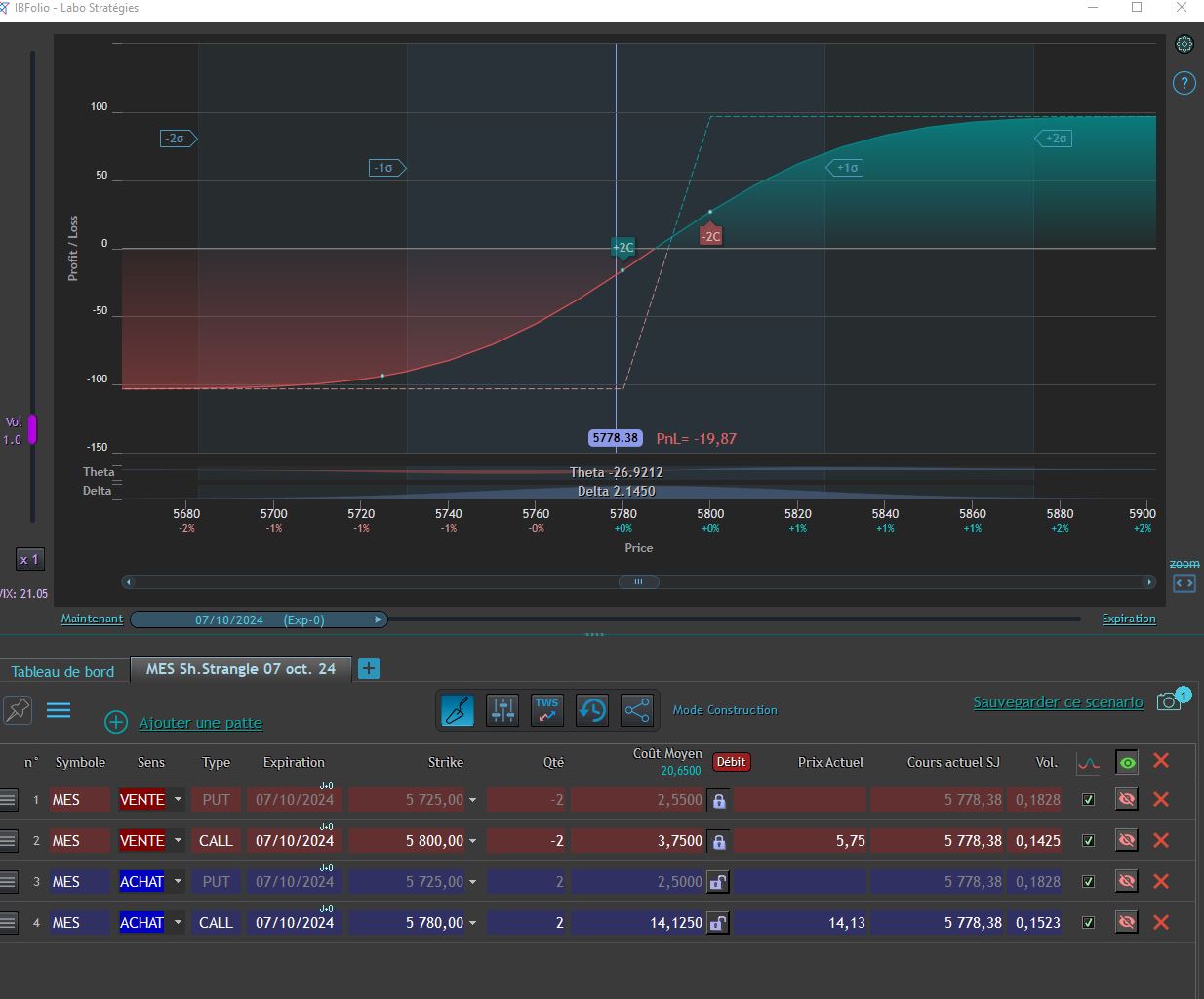Open Sens dropdown for leg 3 ACHAT
The image size is (1204, 999).
pyautogui.click(x=178, y=882)
